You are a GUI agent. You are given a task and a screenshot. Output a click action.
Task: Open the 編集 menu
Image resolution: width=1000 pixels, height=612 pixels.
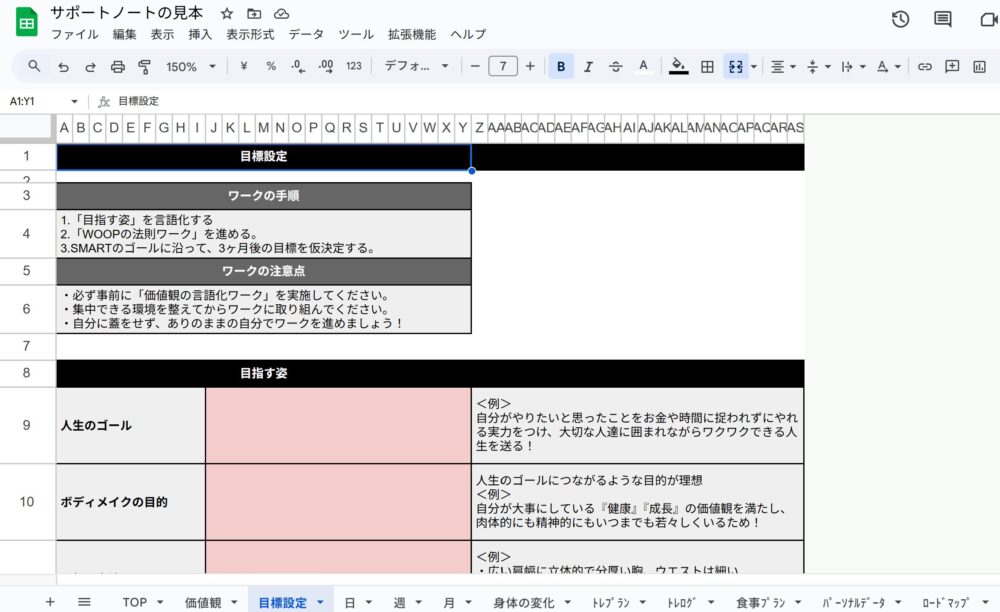coord(124,34)
